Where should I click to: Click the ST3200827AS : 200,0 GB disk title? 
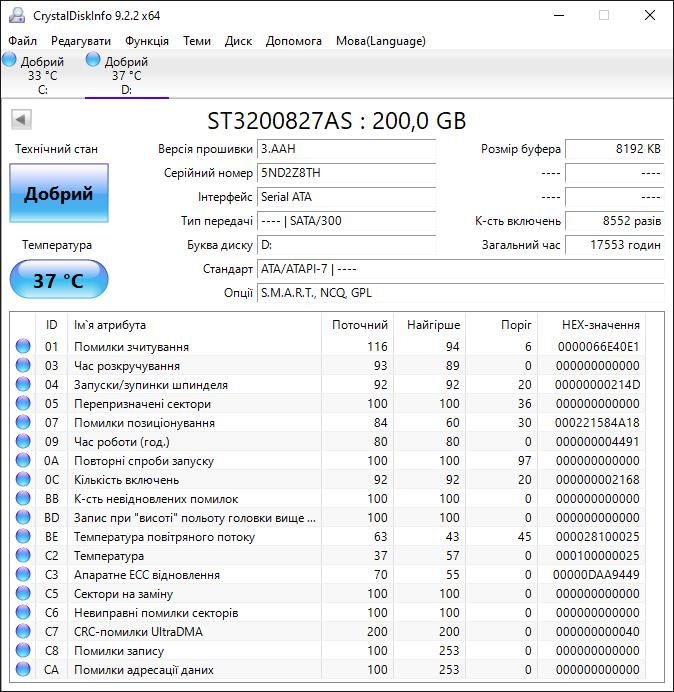(336, 120)
